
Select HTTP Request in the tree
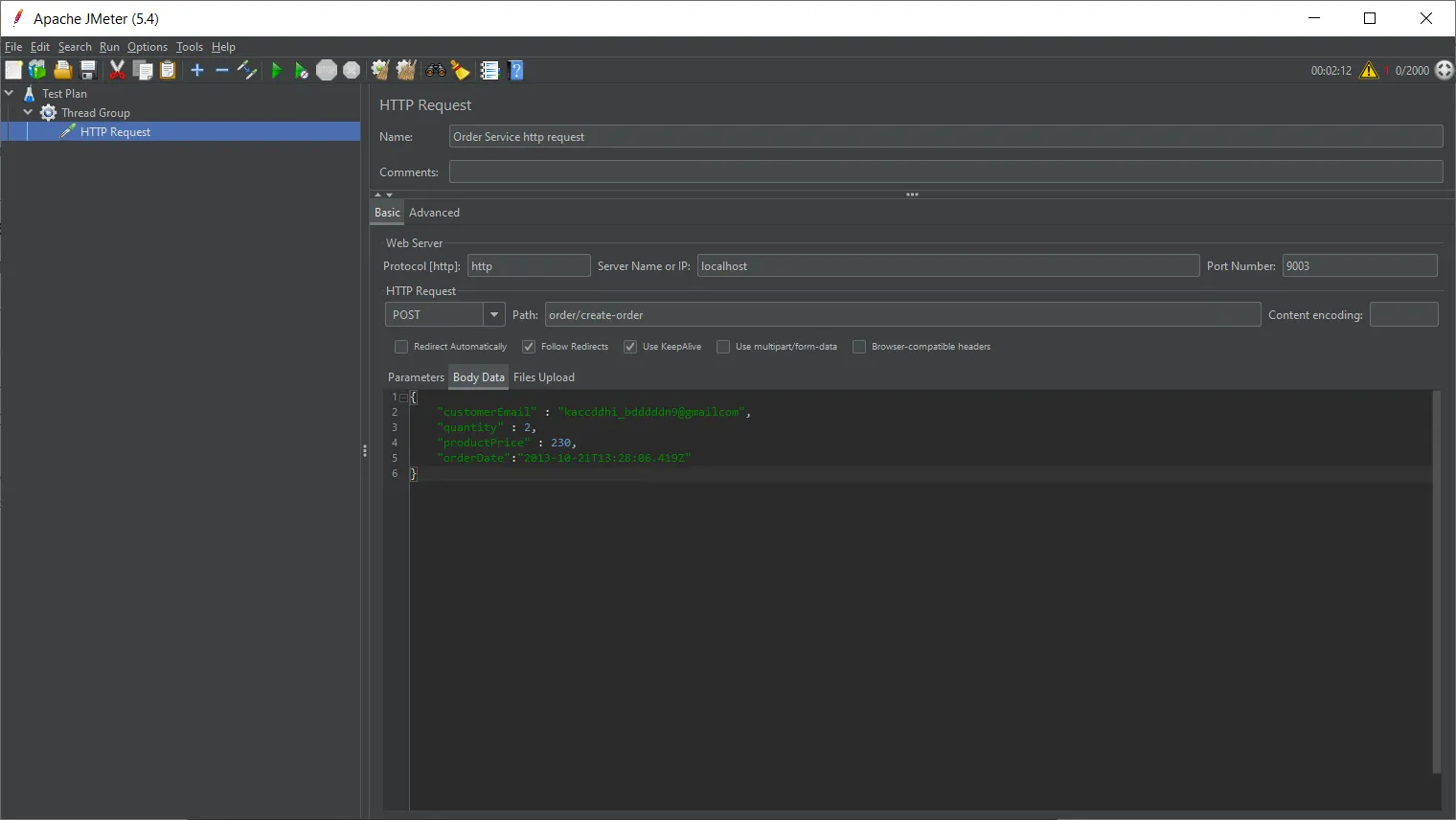point(115,132)
